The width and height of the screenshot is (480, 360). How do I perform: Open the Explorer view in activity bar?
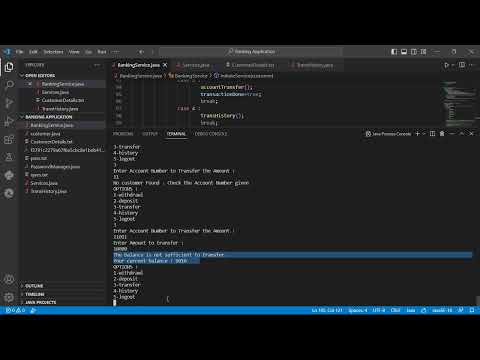[x=9, y=67]
